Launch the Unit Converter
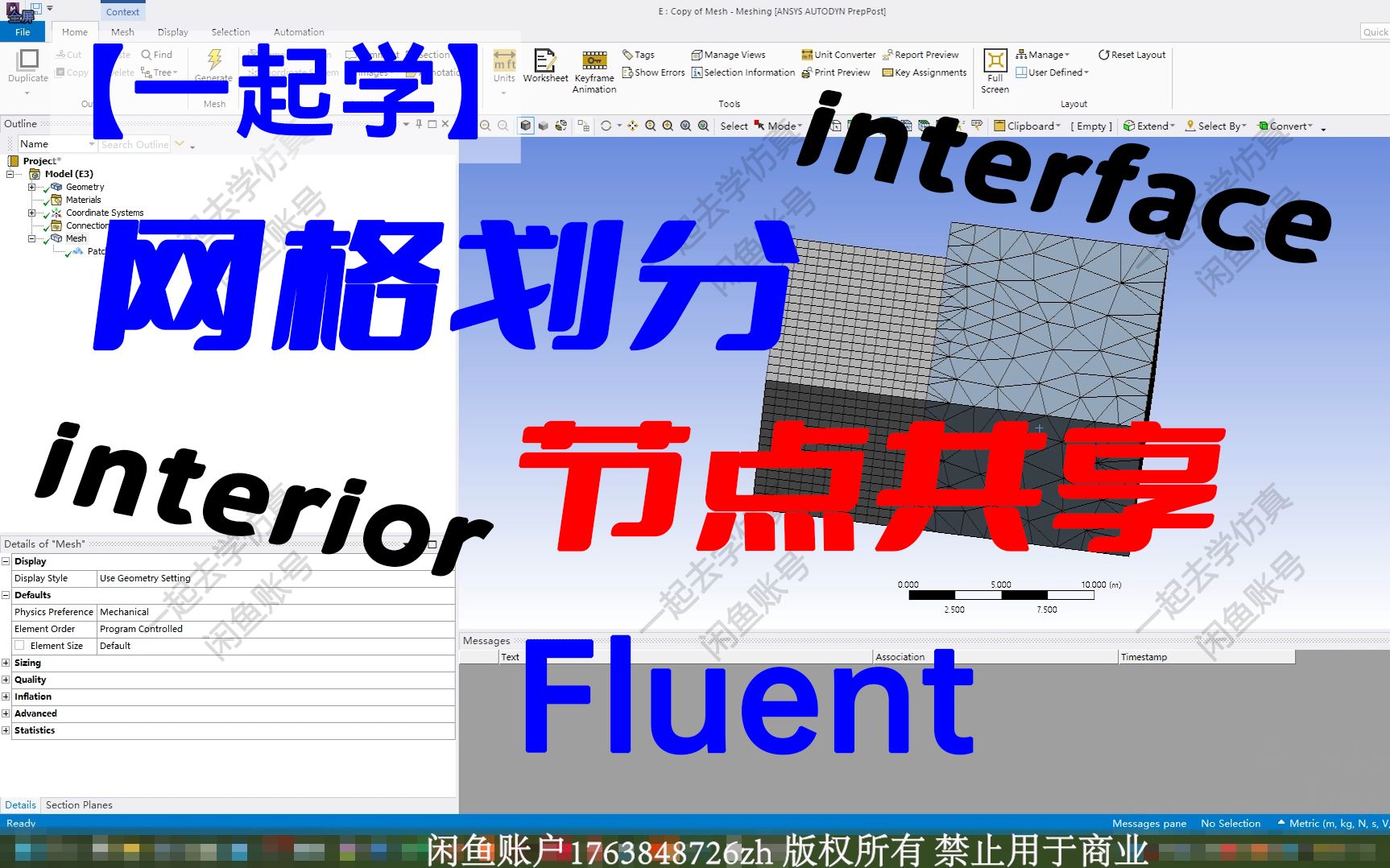1390x868 pixels. [838, 55]
